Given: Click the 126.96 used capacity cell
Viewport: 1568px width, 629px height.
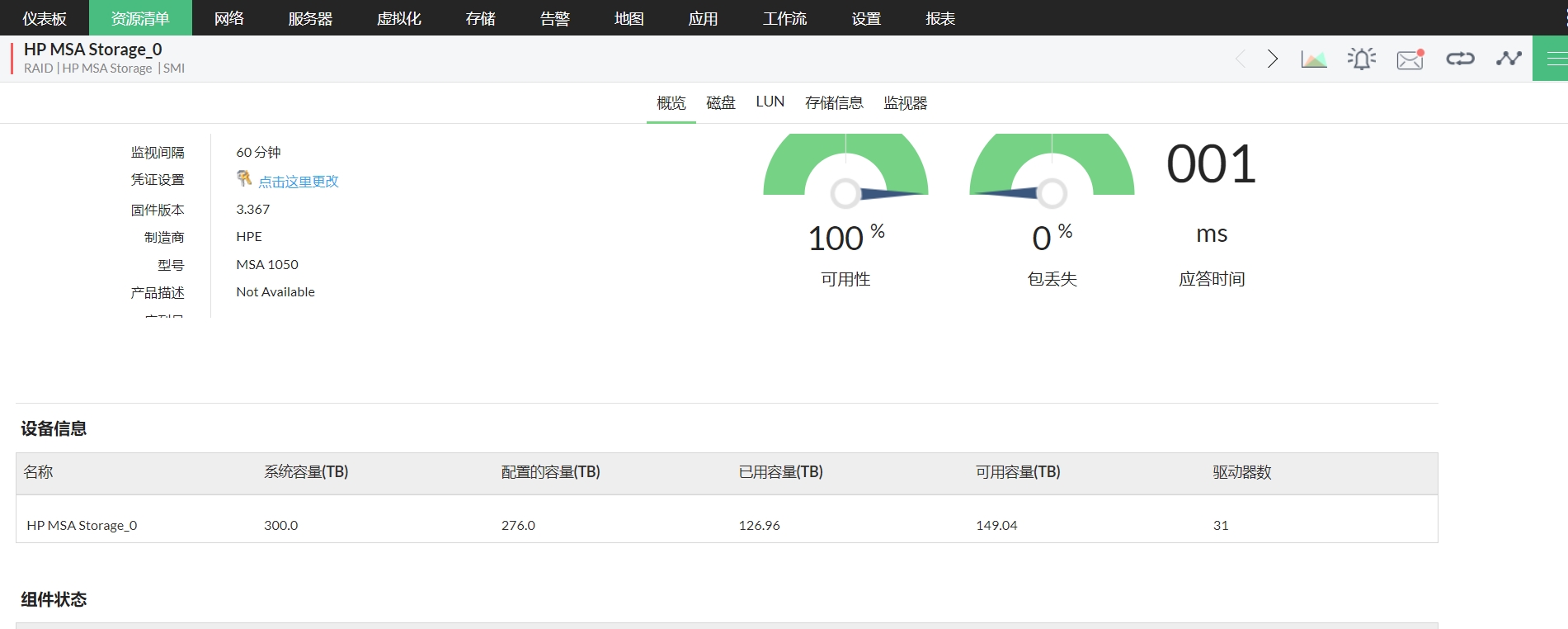Looking at the screenshot, I should pos(760,525).
